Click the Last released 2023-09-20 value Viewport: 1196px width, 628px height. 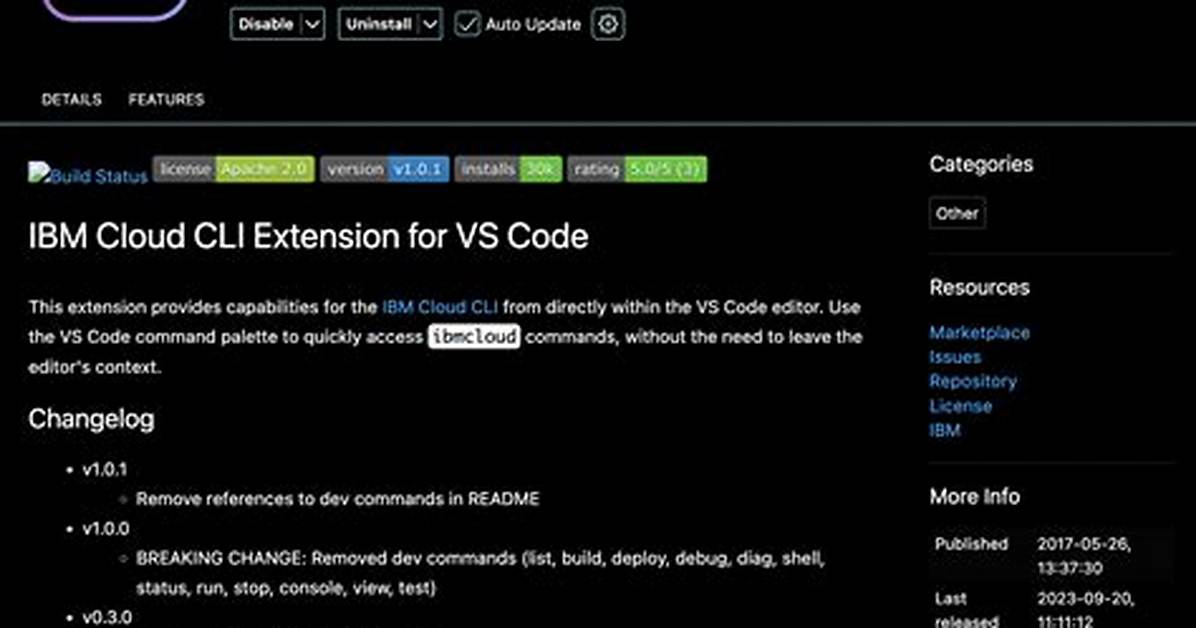[x=1085, y=610]
